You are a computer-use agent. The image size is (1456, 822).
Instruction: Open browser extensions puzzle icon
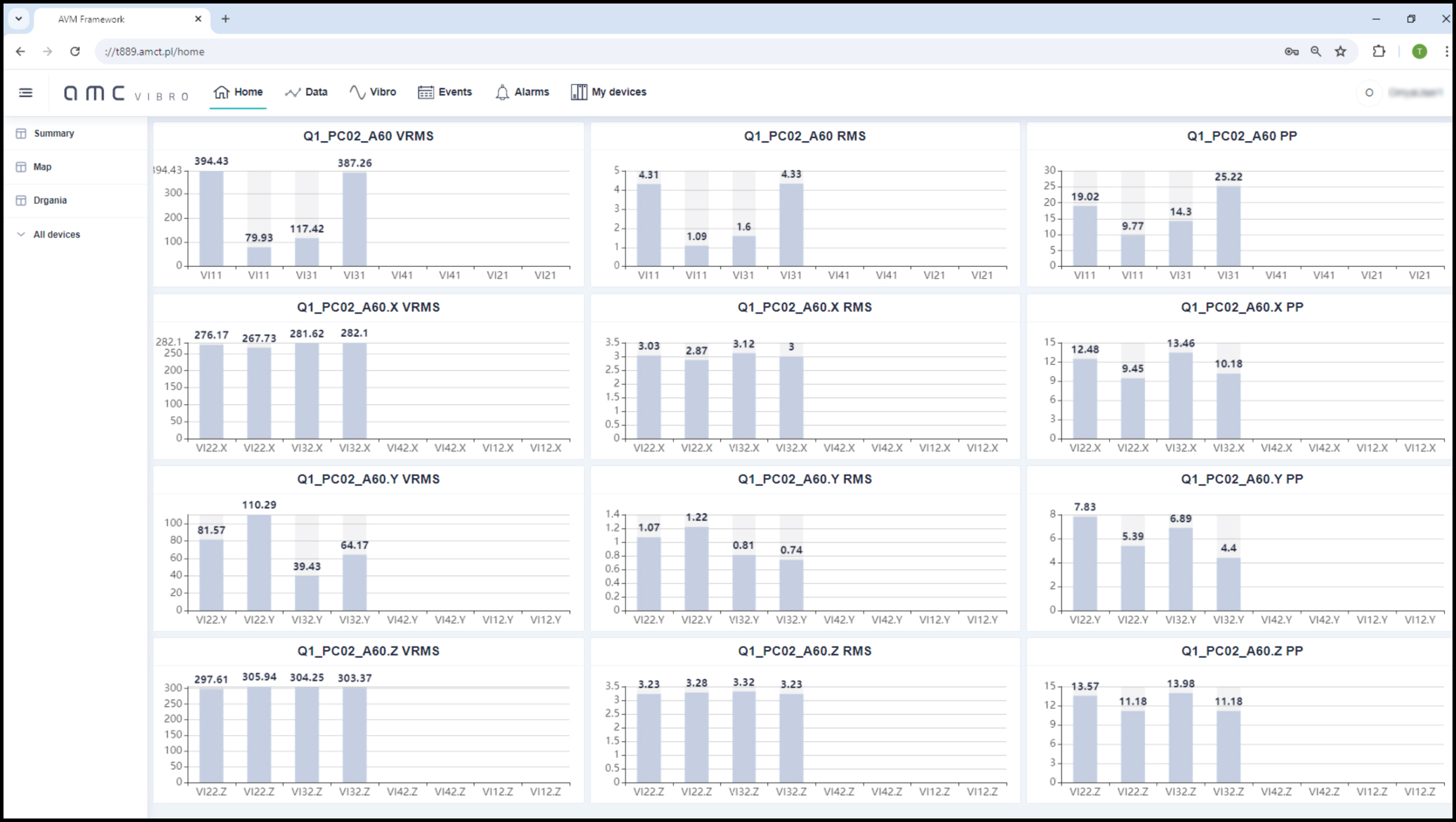click(1379, 51)
